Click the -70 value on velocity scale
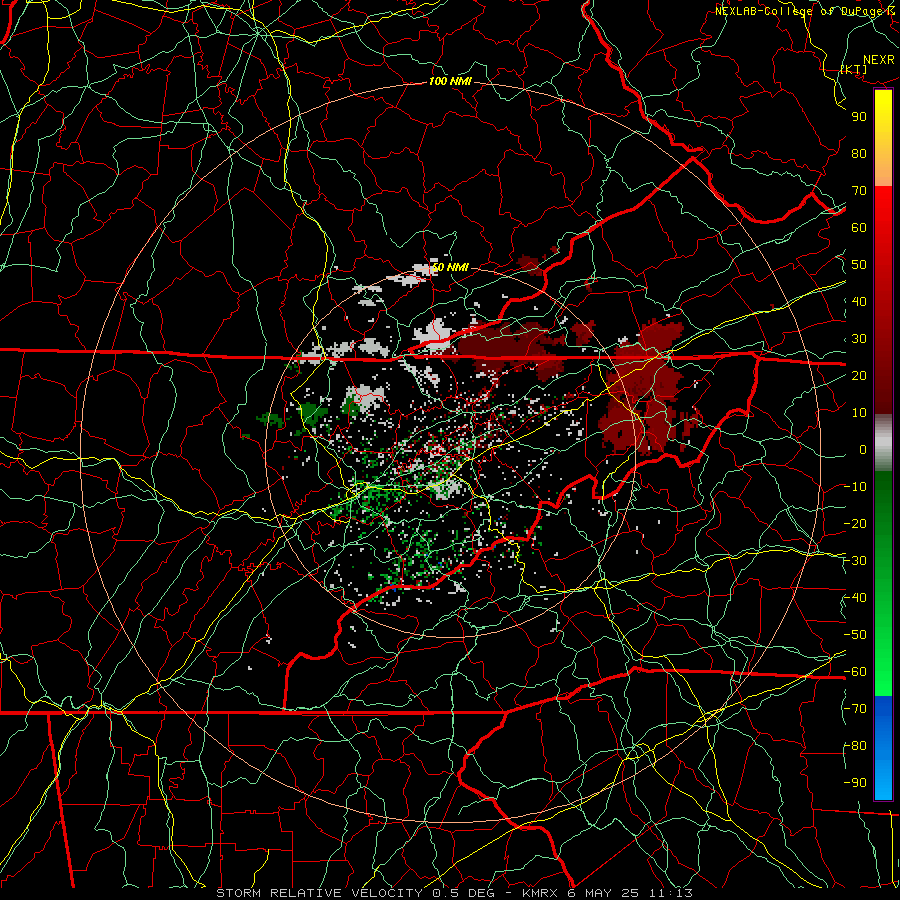This screenshot has height=900, width=900. tap(855, 709)
